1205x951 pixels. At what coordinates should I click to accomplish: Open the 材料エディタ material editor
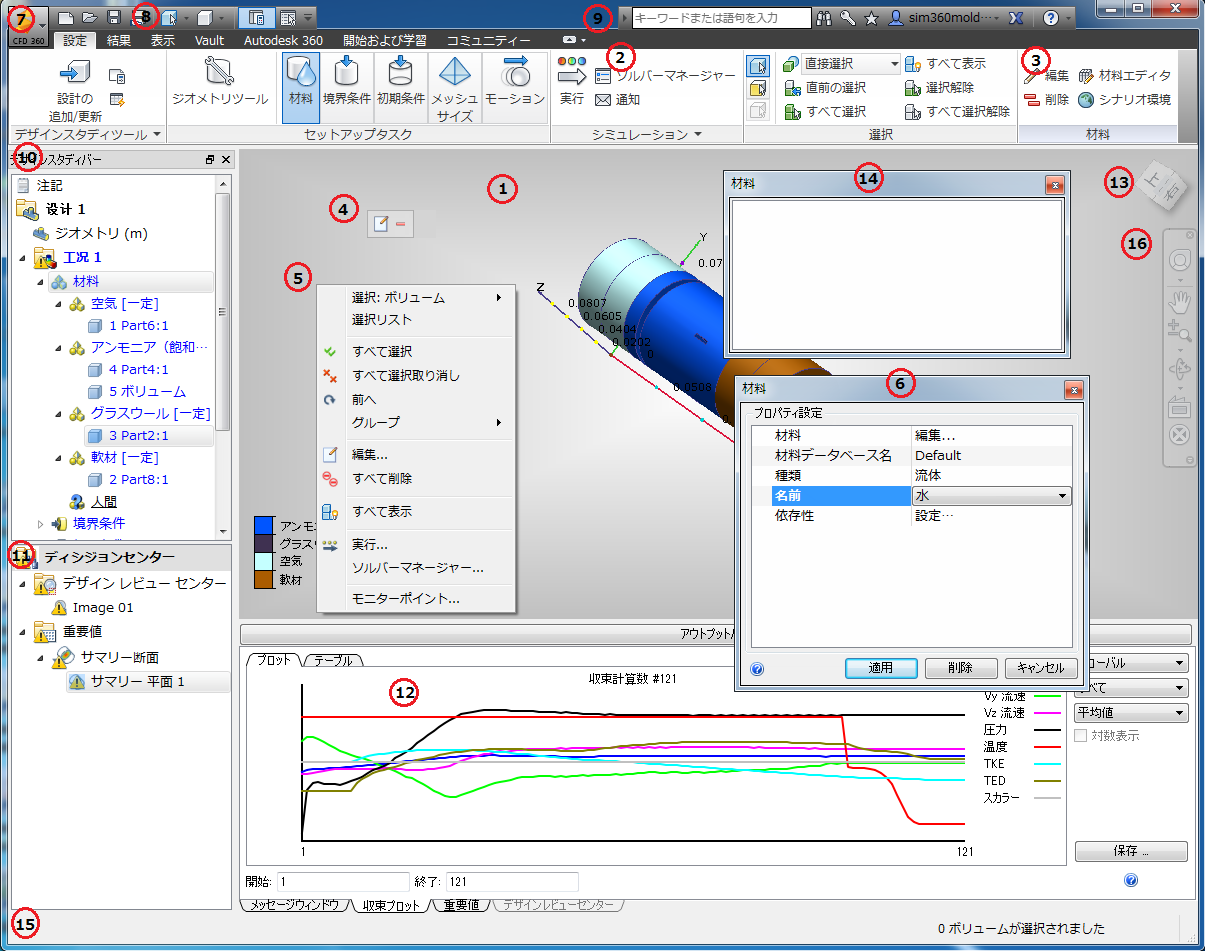1125,75
